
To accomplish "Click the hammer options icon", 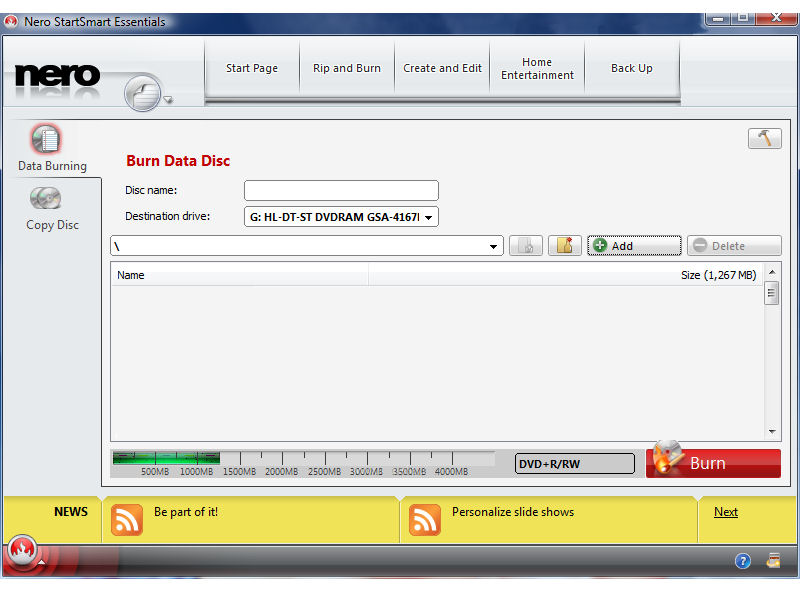I will coord(764,139).
